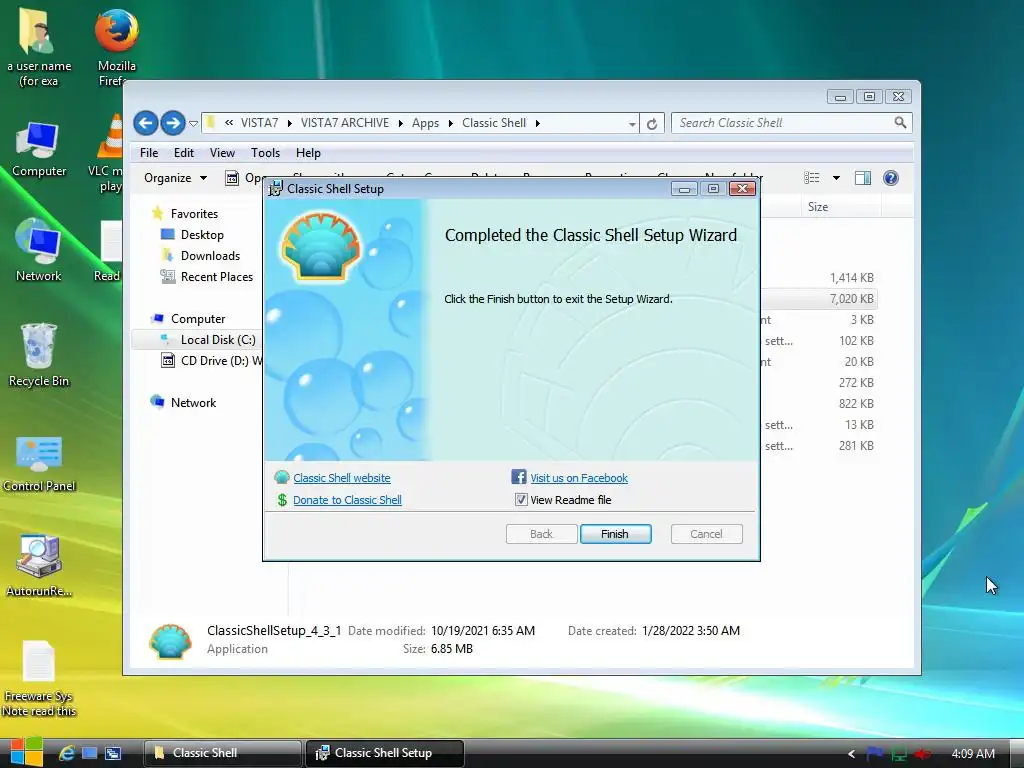This screenshot has height=768, width=1024.
Task: Click the Show Desktop quick launch icon
Action: pyautogui.click(x=89, y=753)
